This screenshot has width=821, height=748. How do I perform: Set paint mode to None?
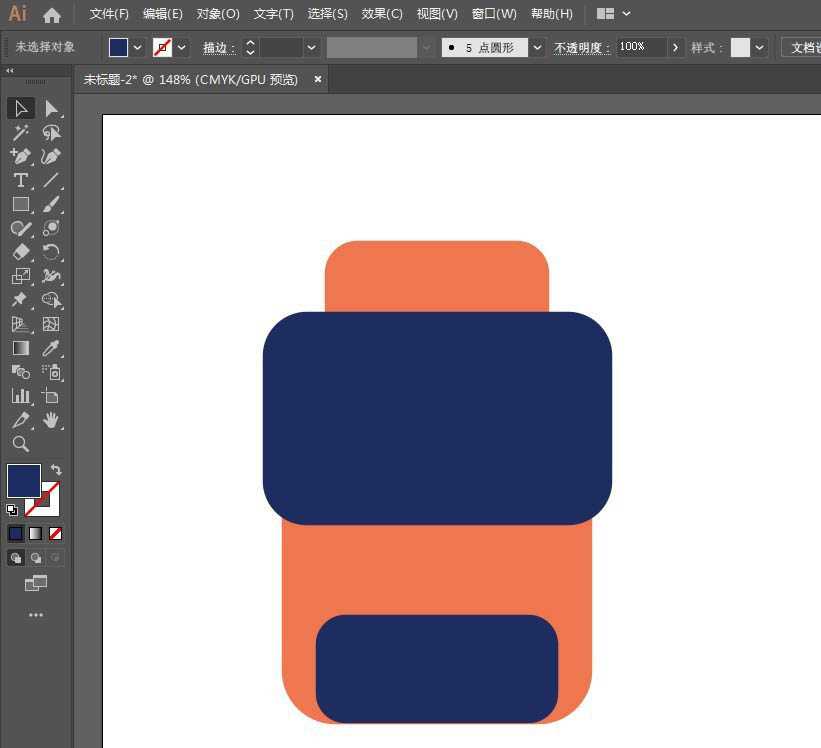(55, 533)
